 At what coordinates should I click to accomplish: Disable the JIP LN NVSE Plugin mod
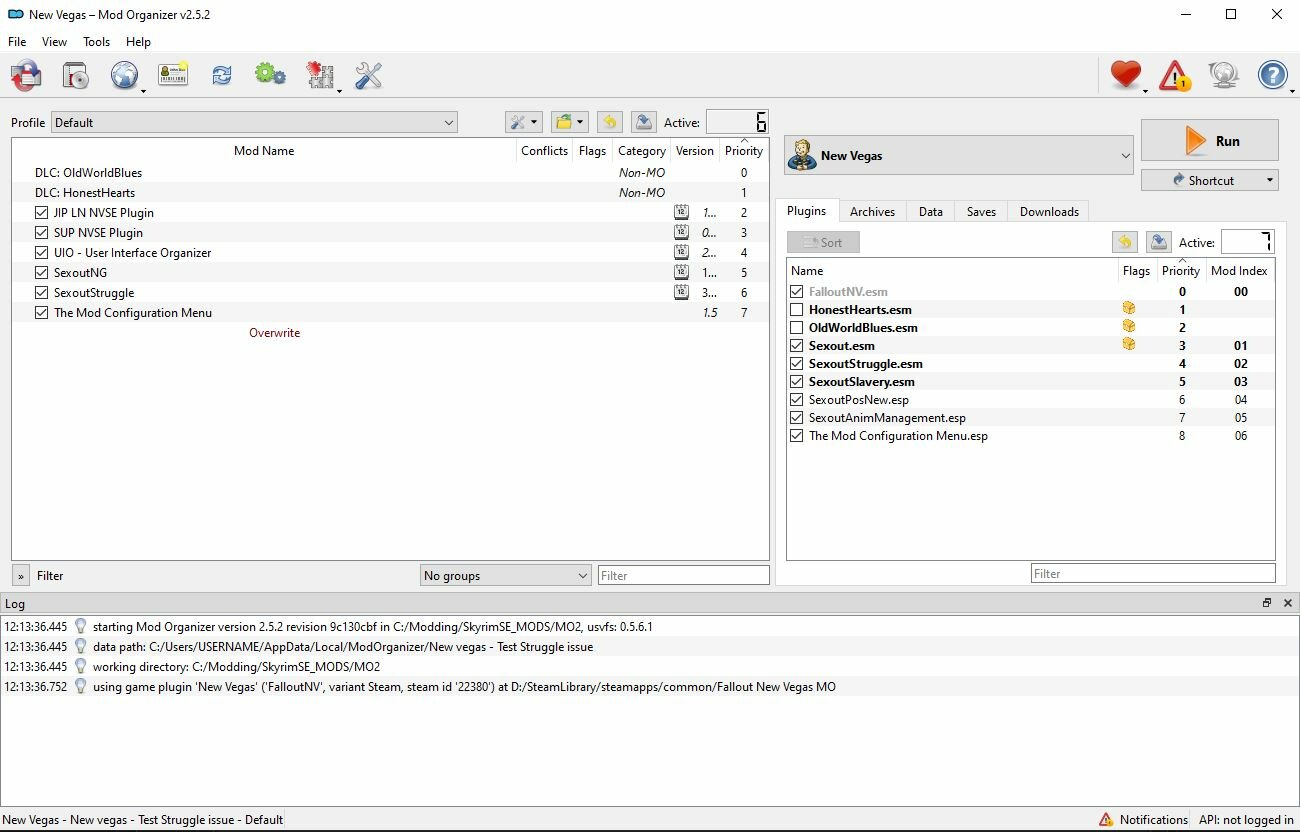41,212
